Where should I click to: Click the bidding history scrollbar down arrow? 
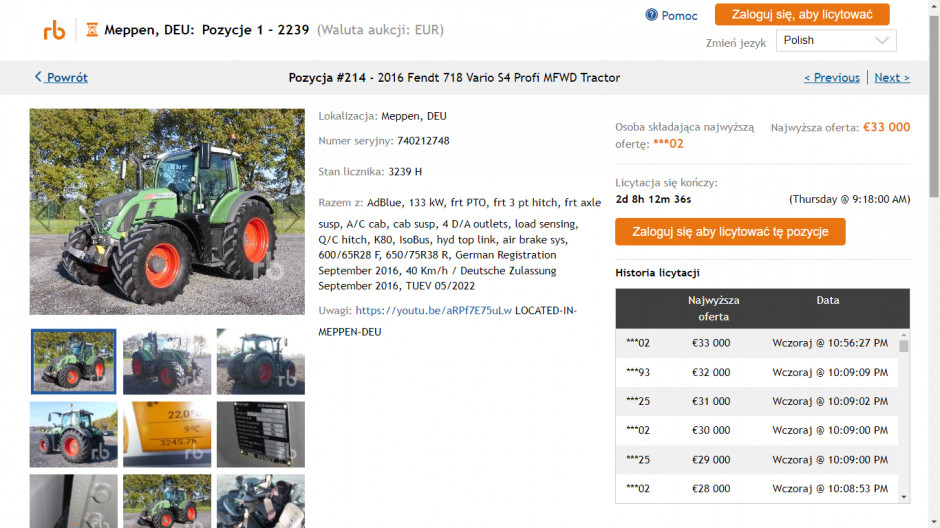(904, 496)
